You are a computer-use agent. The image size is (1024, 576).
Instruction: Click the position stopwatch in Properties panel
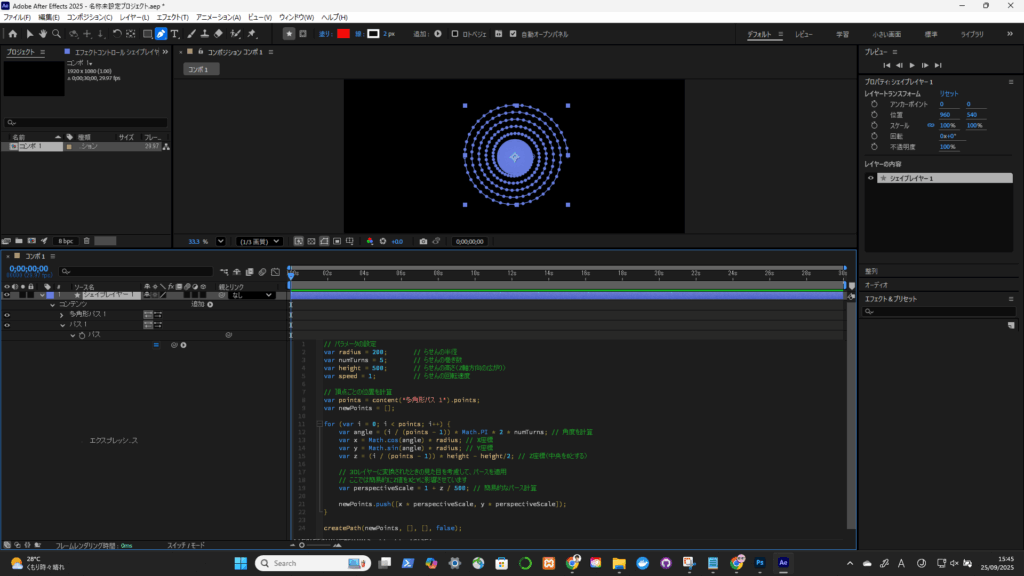point(873,115)
